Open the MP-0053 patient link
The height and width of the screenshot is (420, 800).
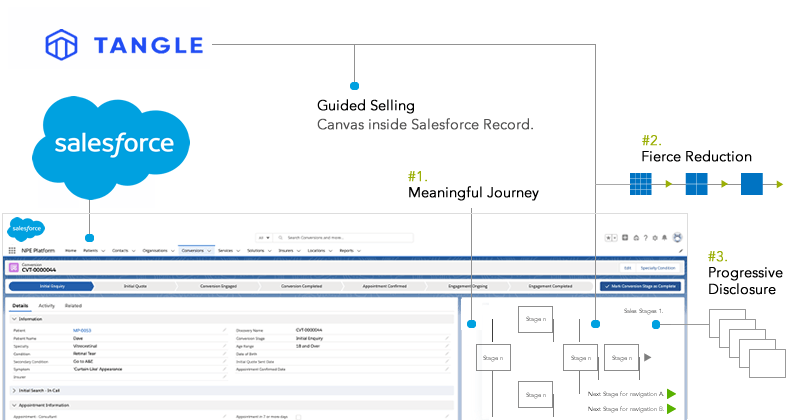(82, 330)
